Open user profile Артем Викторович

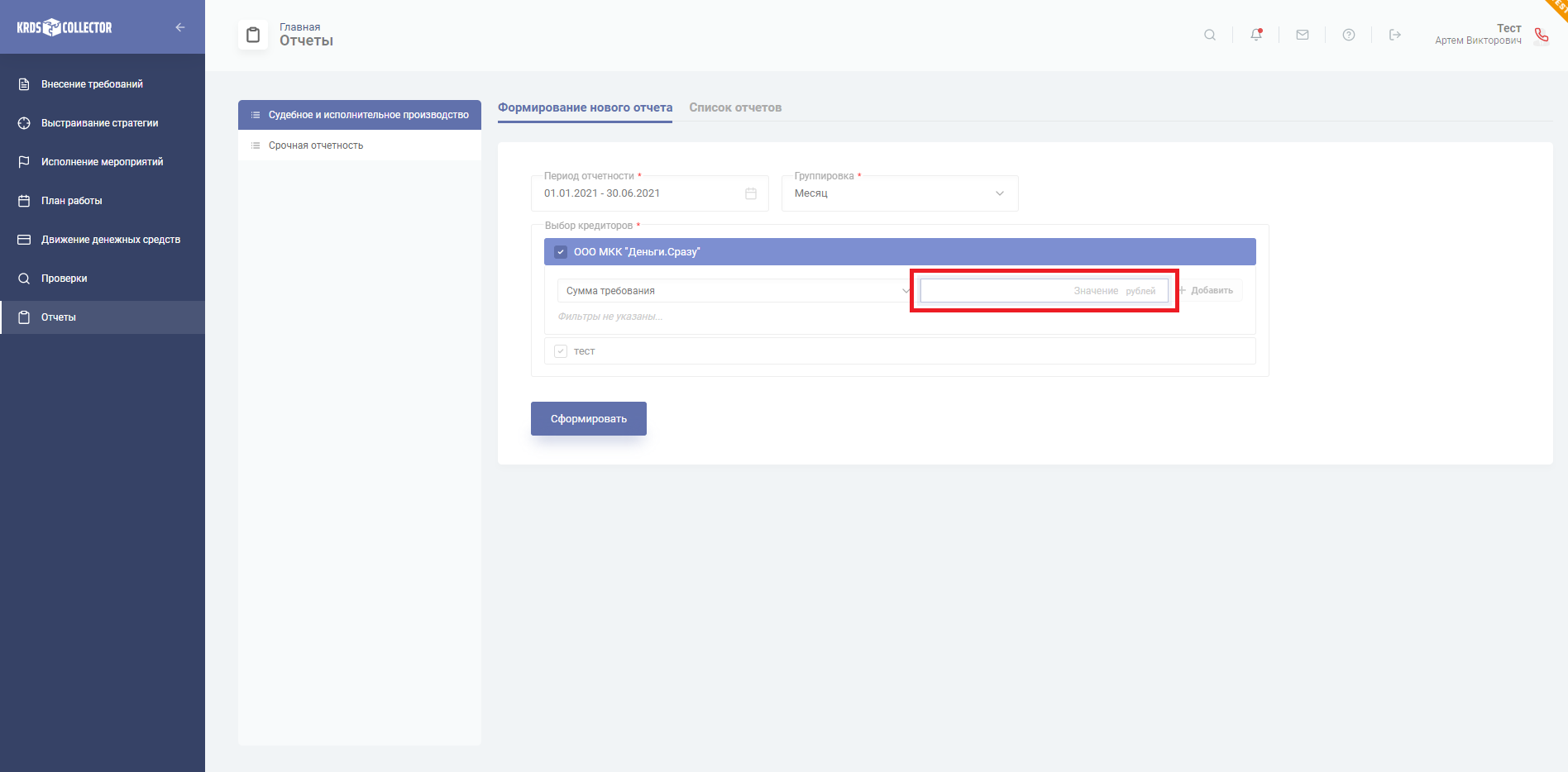click(1478, 34)
